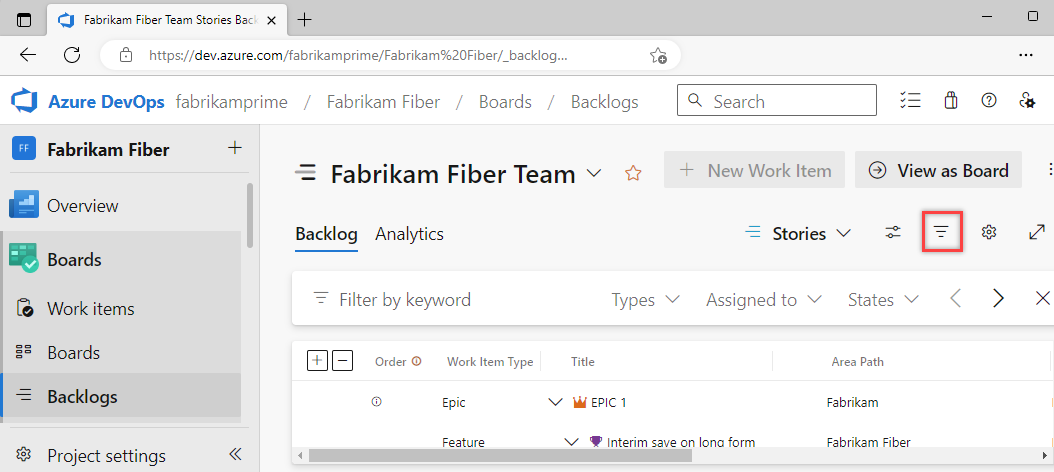1054x472 pixels.
Task: Click Boards in the breadcrumb
Action: 505,102
